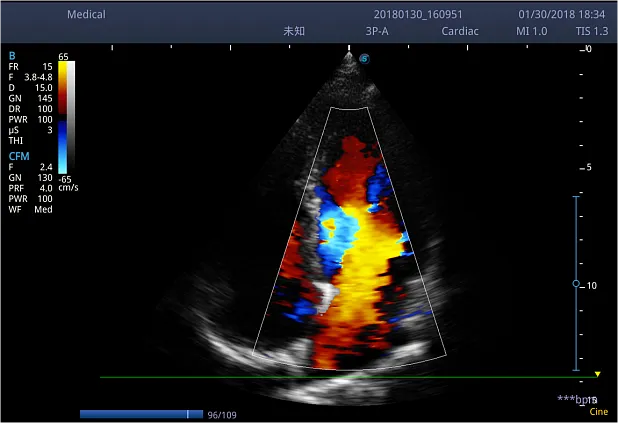
Task: Click the probe orientation marker icon
Action: point(364,58)
